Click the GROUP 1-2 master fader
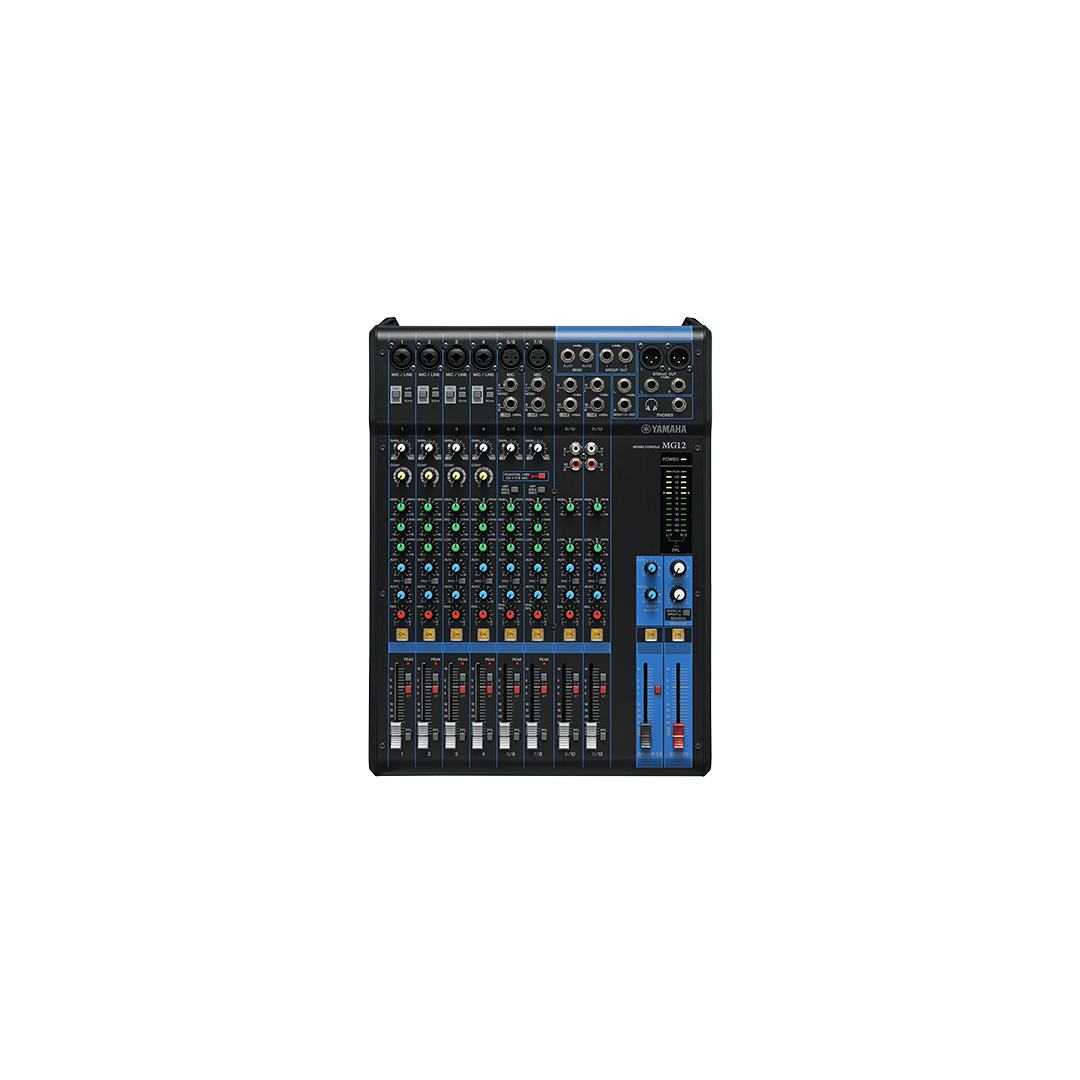1080x1080 pixels. pos(646,735)
